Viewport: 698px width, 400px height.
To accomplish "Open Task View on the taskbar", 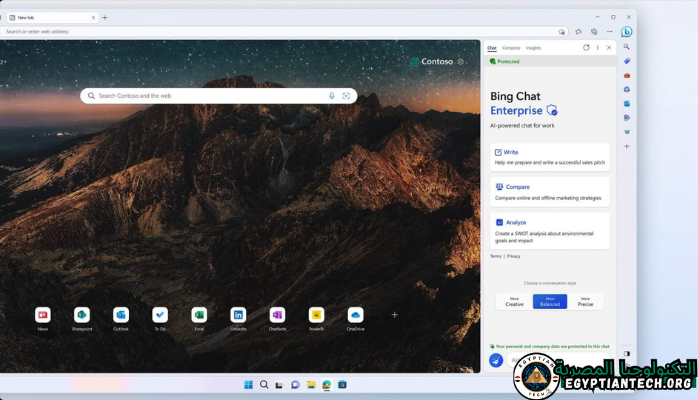I will coord(279,384).
